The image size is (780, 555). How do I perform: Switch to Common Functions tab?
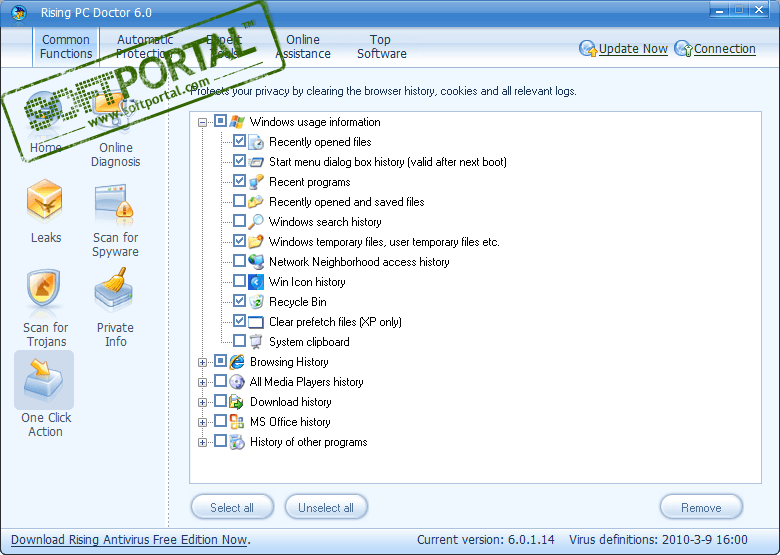pos(66,46)
